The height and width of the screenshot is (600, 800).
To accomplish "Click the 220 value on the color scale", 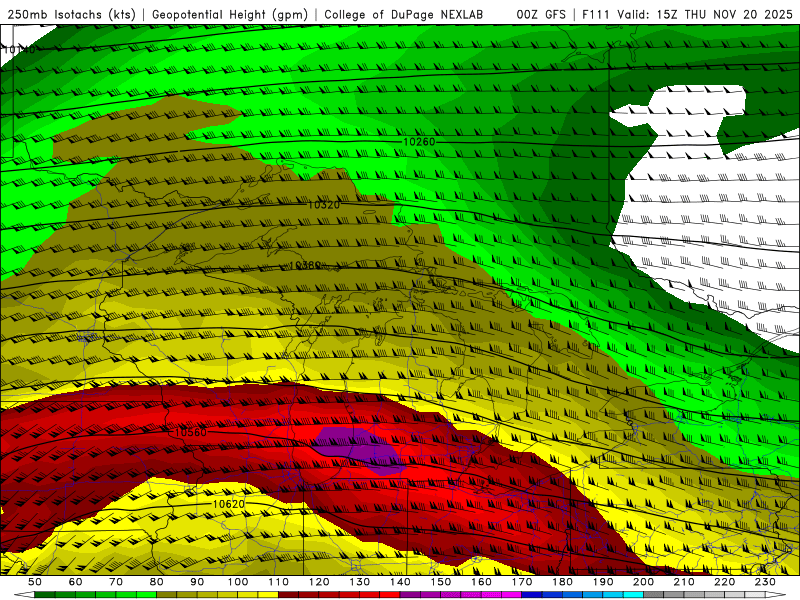I will click(724, 582).
